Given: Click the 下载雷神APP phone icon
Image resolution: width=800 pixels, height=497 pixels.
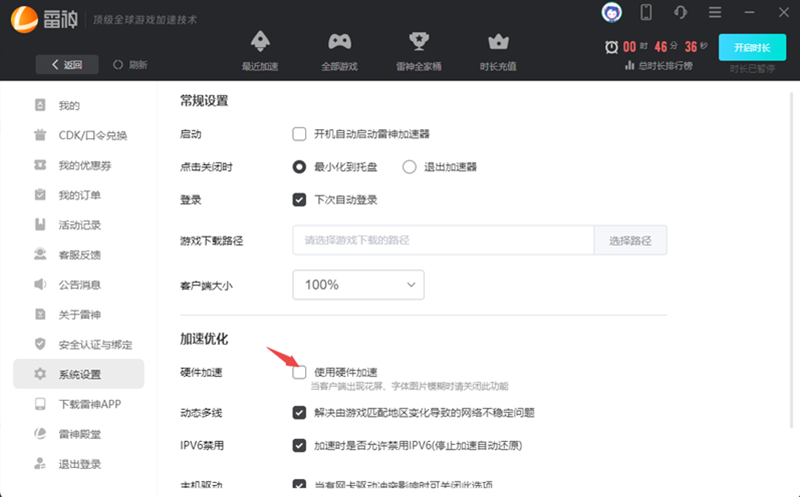Looking at the screenshot, I should [x=40, y=404].
